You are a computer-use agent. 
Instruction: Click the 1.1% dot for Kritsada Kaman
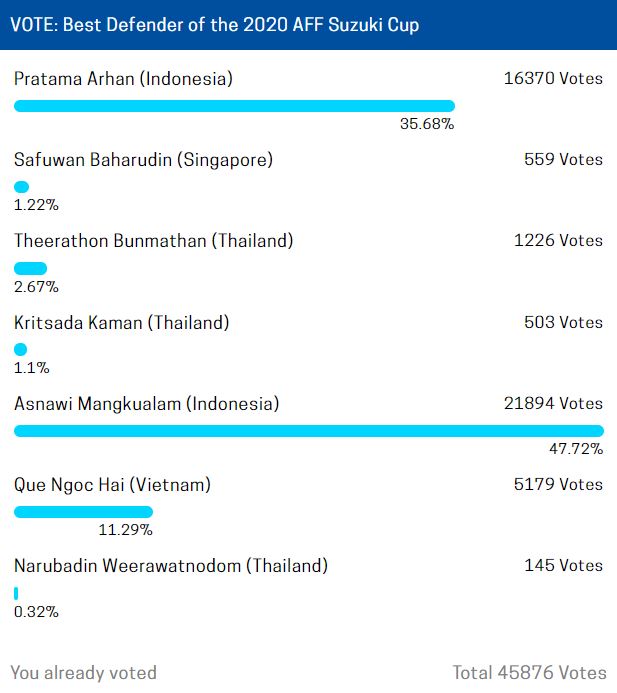coord(20,350)
